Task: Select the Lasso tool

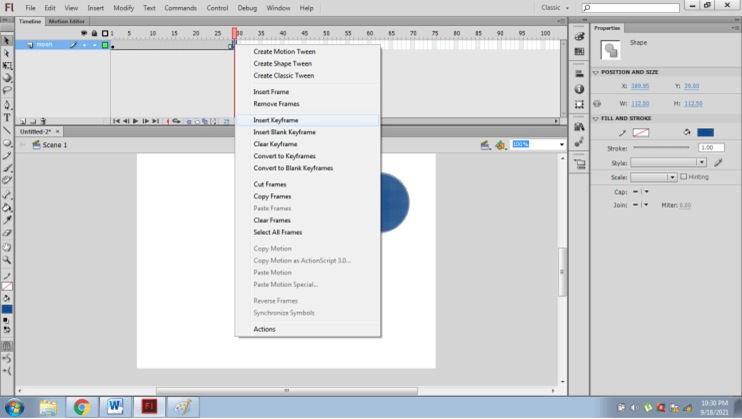Action: (x=7, y=90)
